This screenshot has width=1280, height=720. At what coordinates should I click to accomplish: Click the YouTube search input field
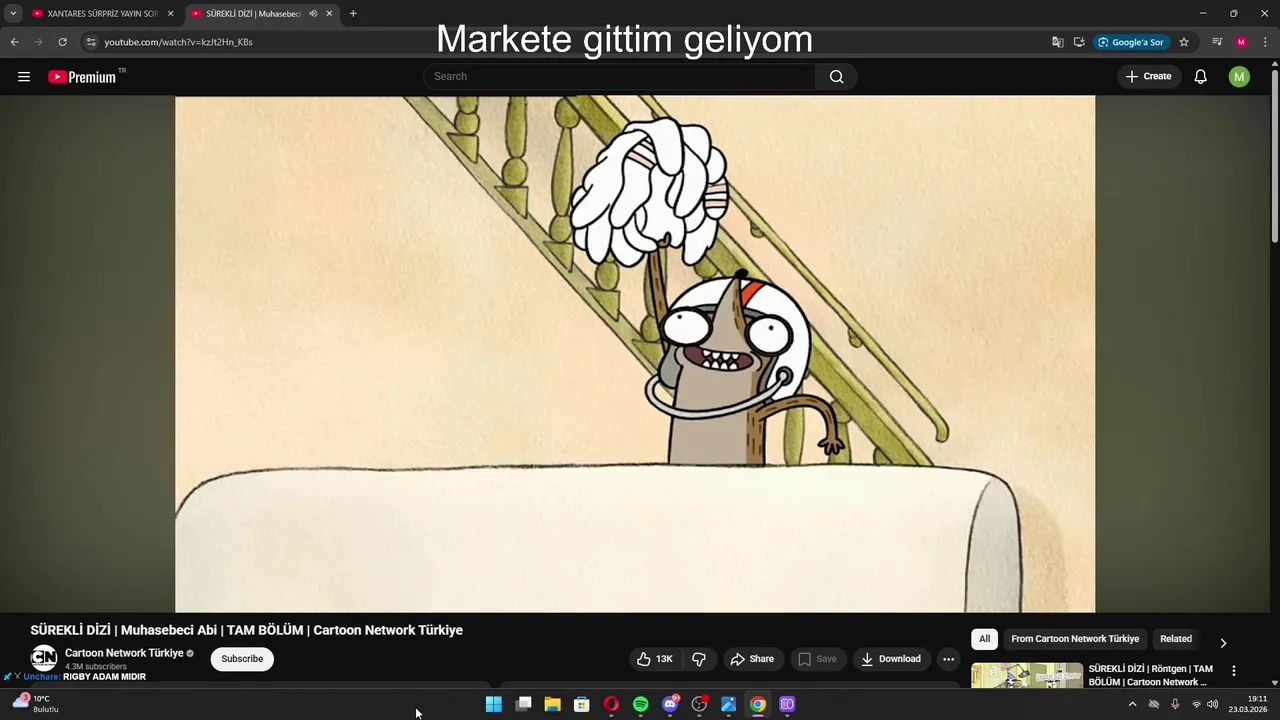620,77
